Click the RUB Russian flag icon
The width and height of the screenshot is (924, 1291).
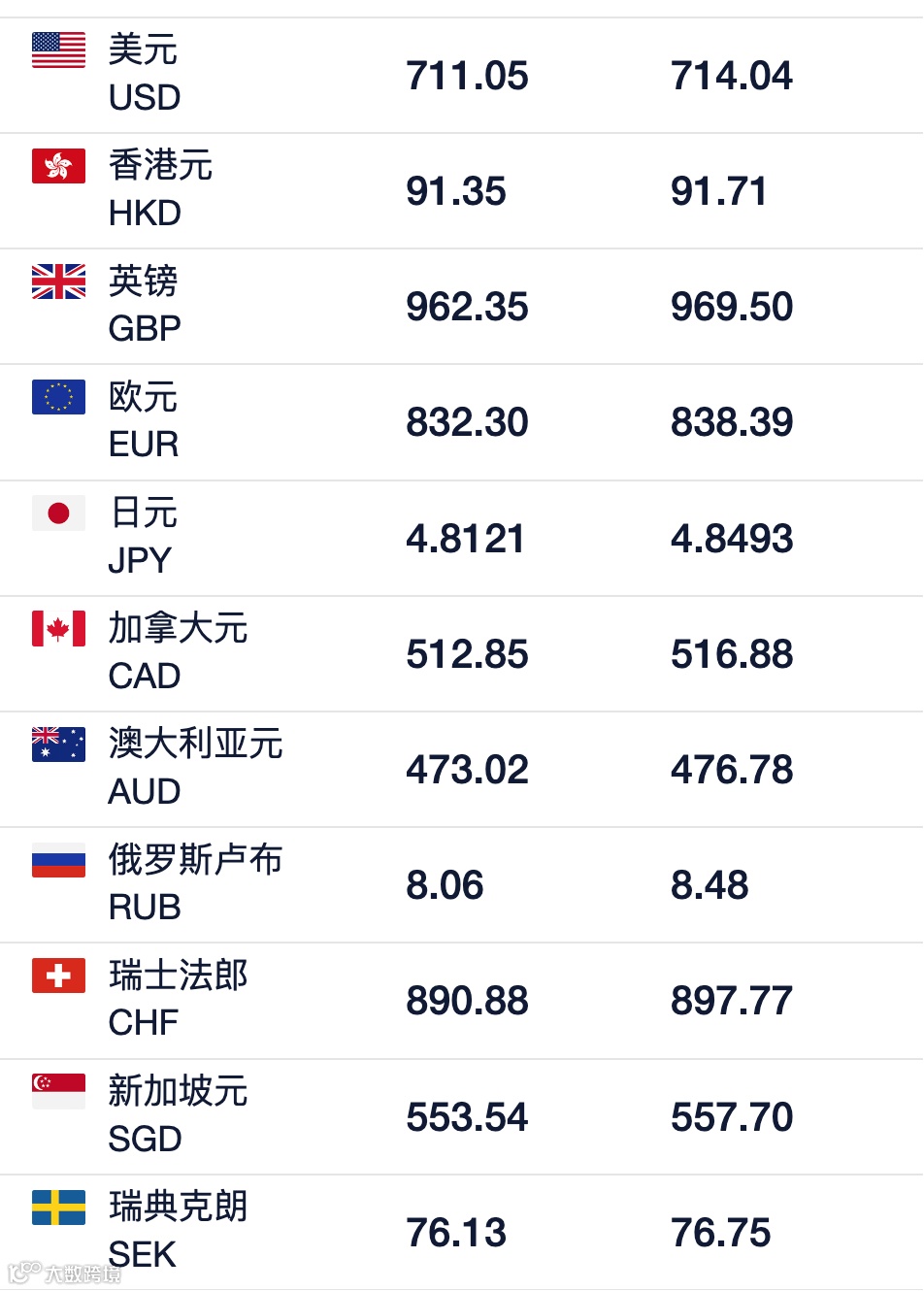pos(58,859)
